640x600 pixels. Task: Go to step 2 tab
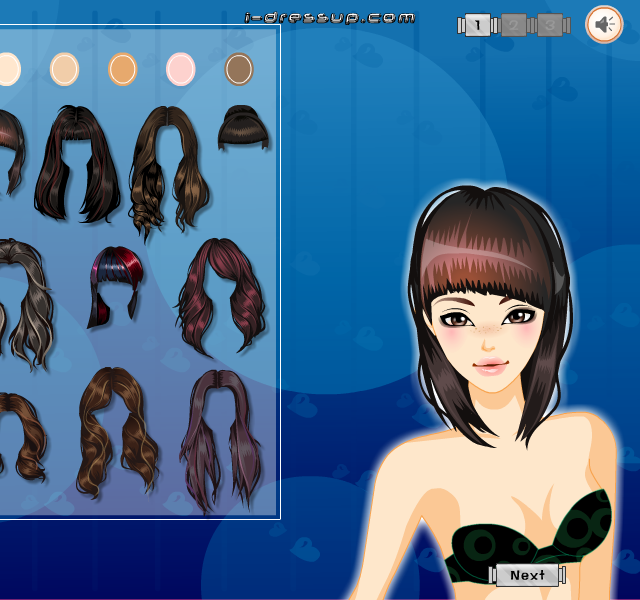pos(513,25)
